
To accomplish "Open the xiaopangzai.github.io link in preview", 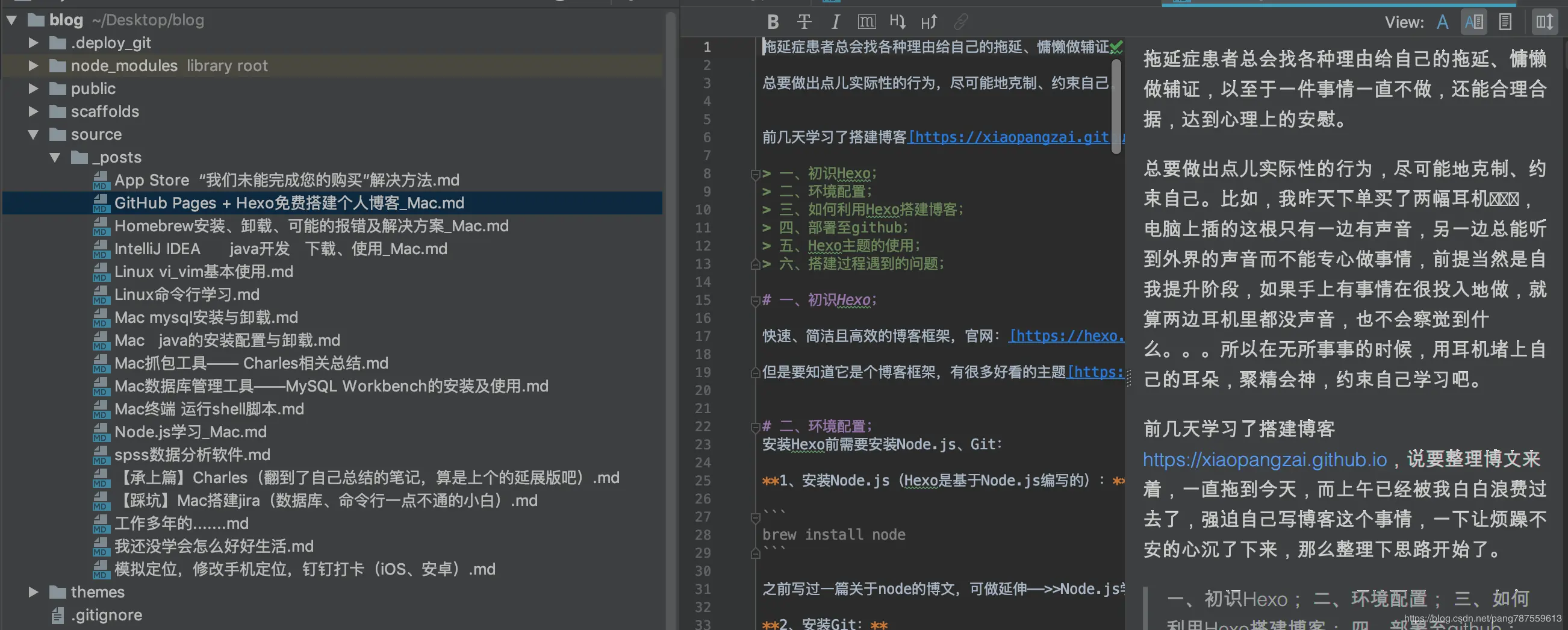I will click(1265, 460).
